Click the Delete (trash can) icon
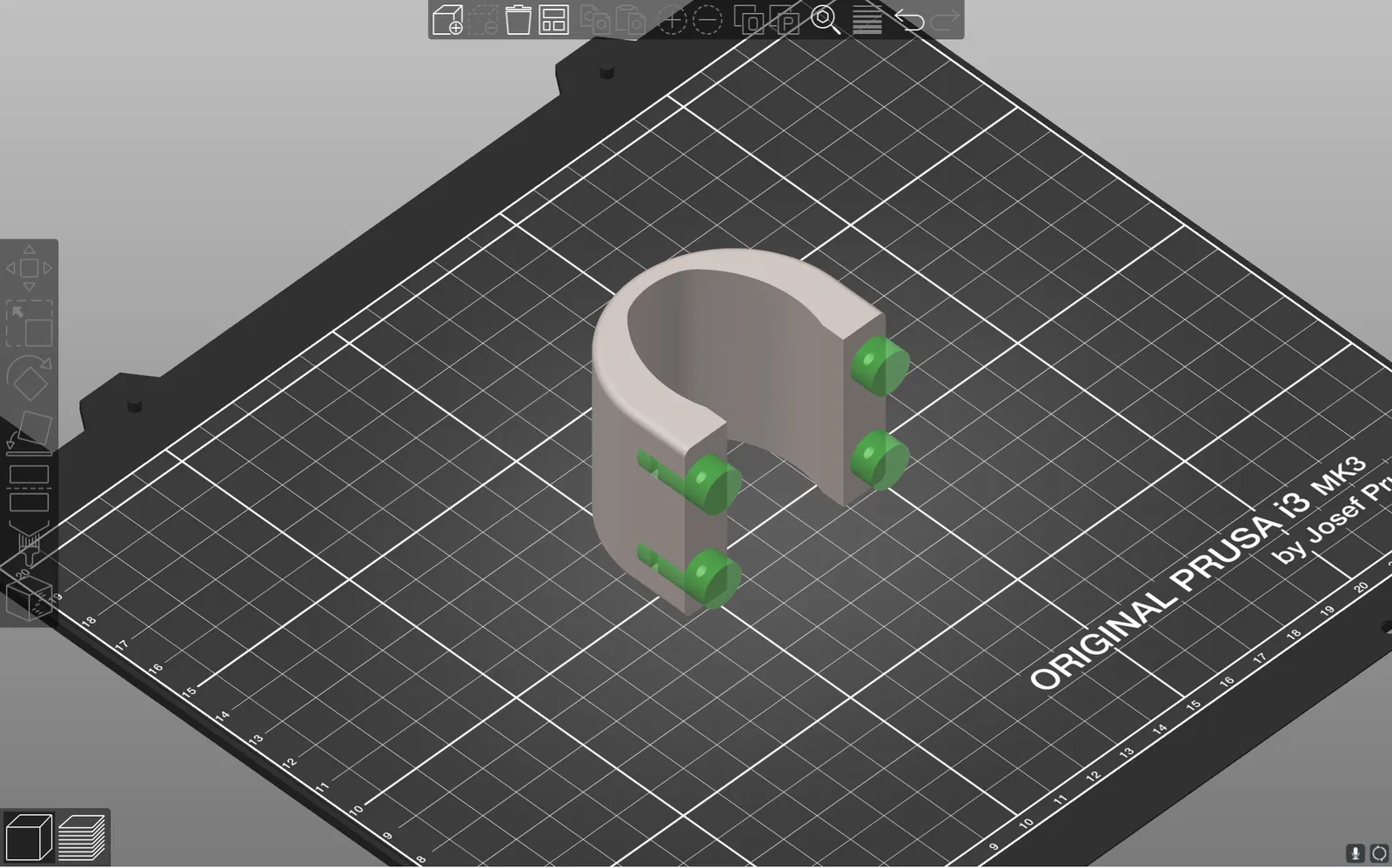This screenshot has width=1392, height=868. click(518, 20)
